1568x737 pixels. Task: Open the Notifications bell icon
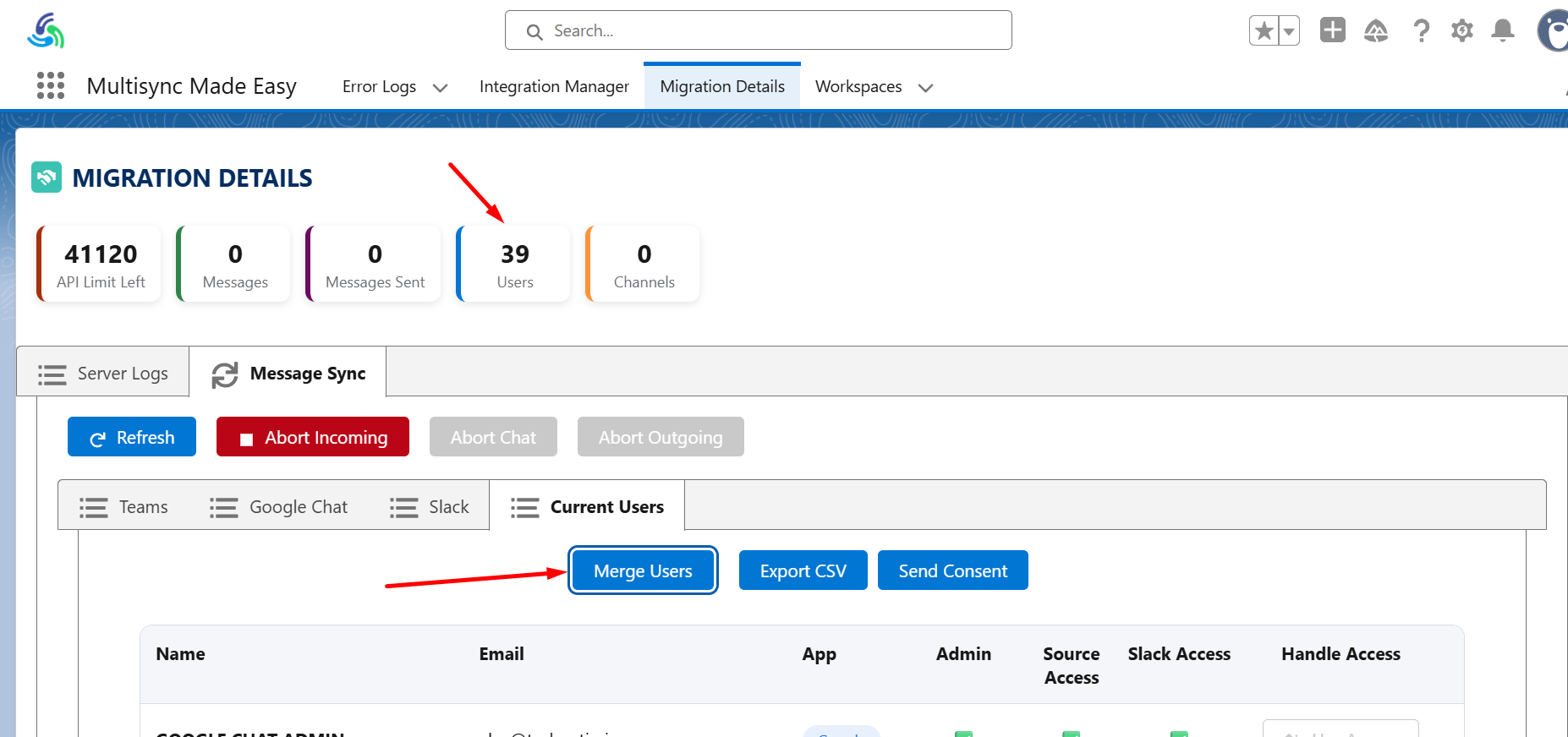[1503, 31]
